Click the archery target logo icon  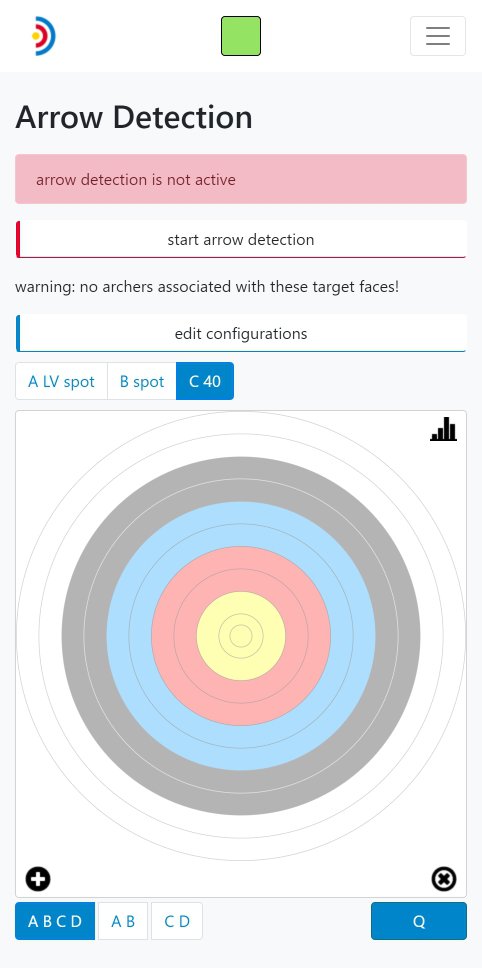44,36
